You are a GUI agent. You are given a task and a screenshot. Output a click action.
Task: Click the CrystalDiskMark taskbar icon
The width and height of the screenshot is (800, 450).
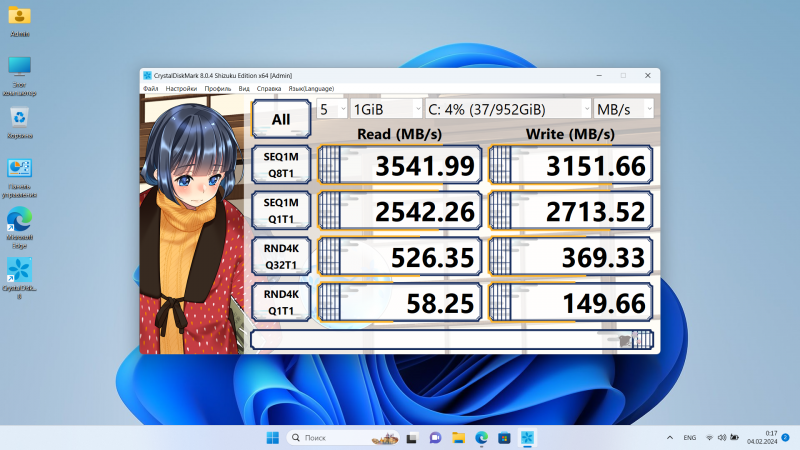[527, 438]
